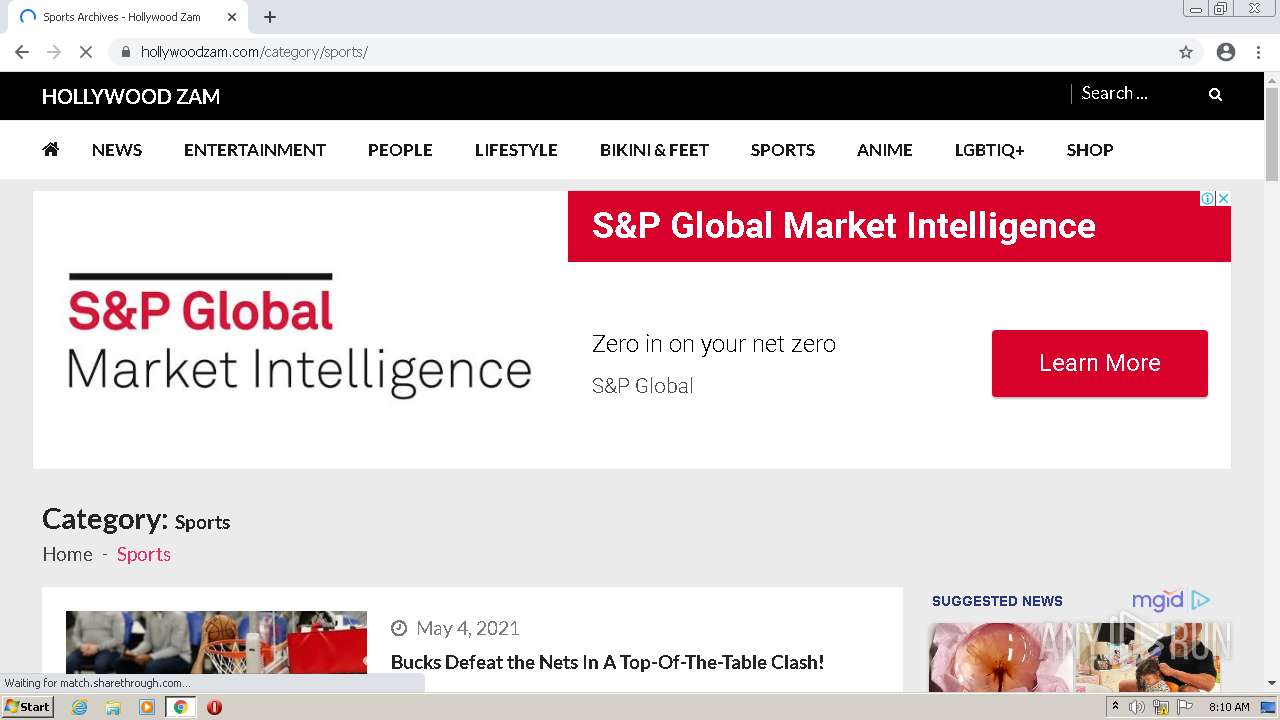
Task: Open the PEOPLE menu item
Action: coord(400,150)
